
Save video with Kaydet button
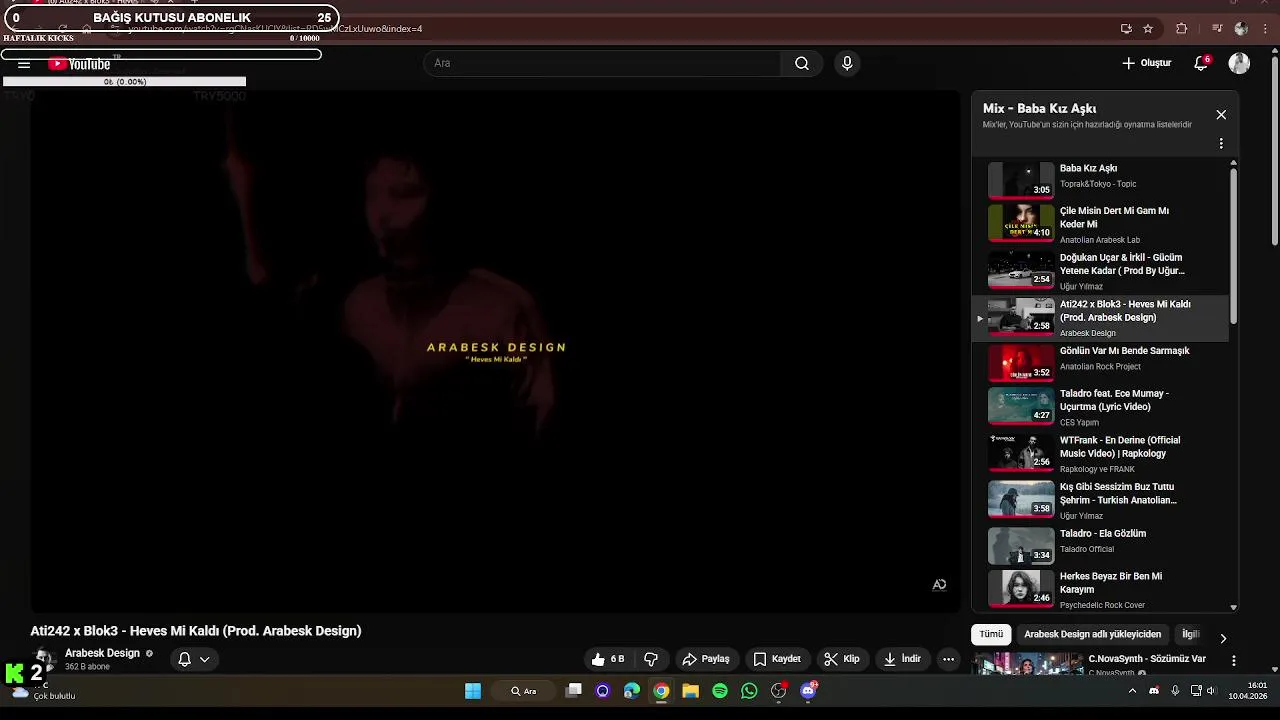coord(777,659)
